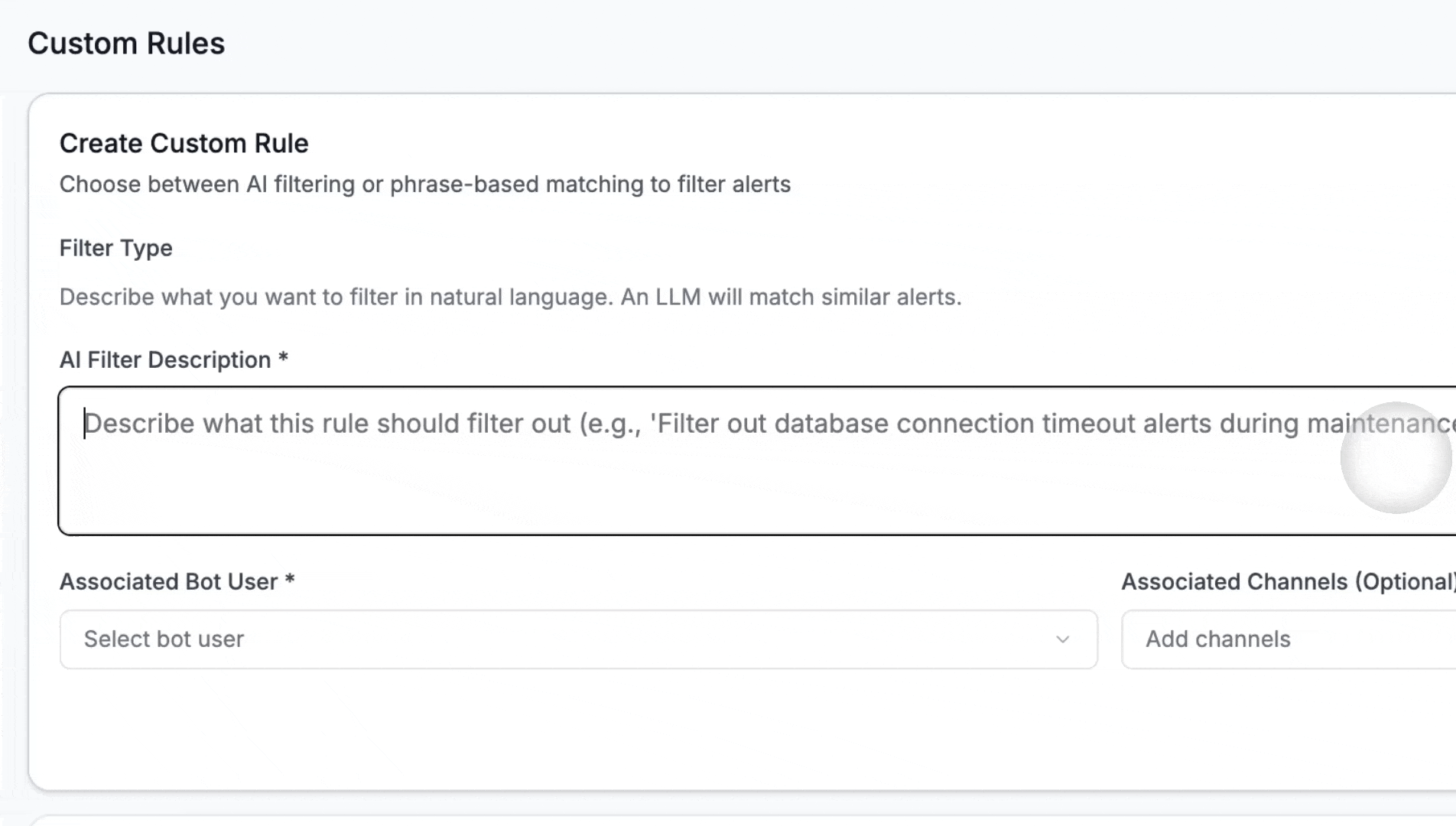Select the Create Custom Rule heading

[184, 143]
